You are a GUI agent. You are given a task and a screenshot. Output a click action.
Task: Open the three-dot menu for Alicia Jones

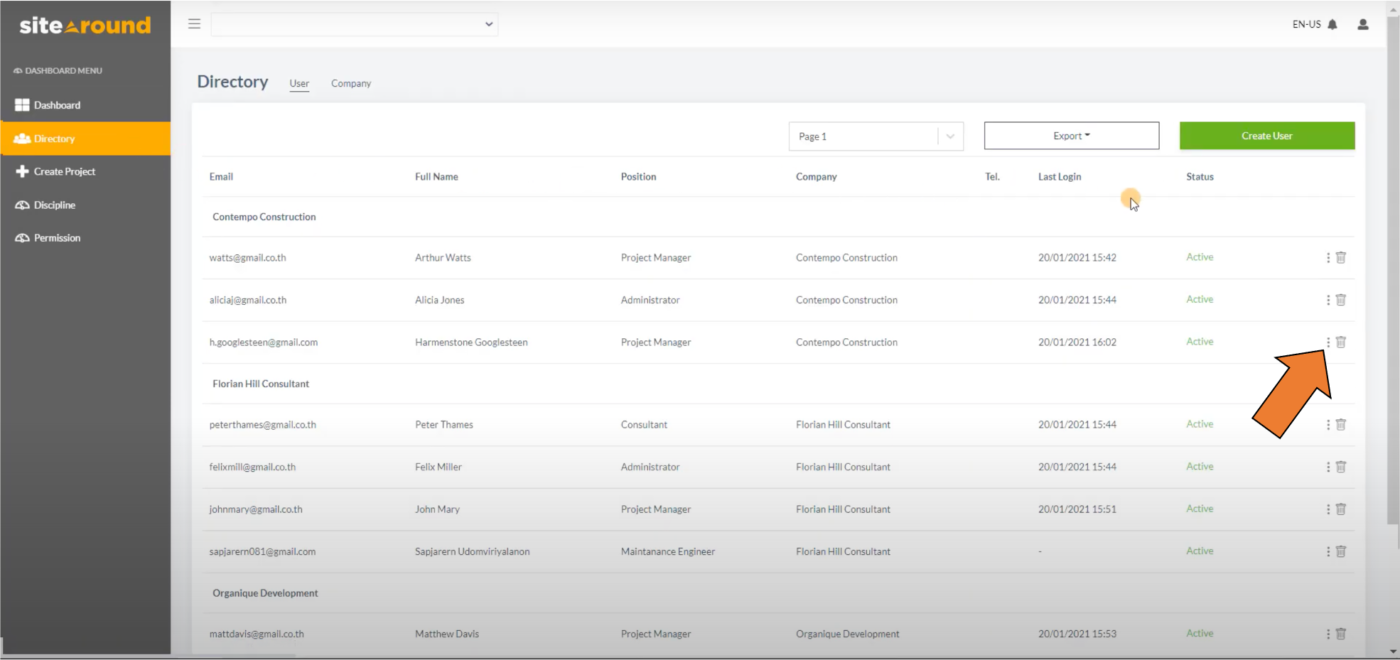1329,299
